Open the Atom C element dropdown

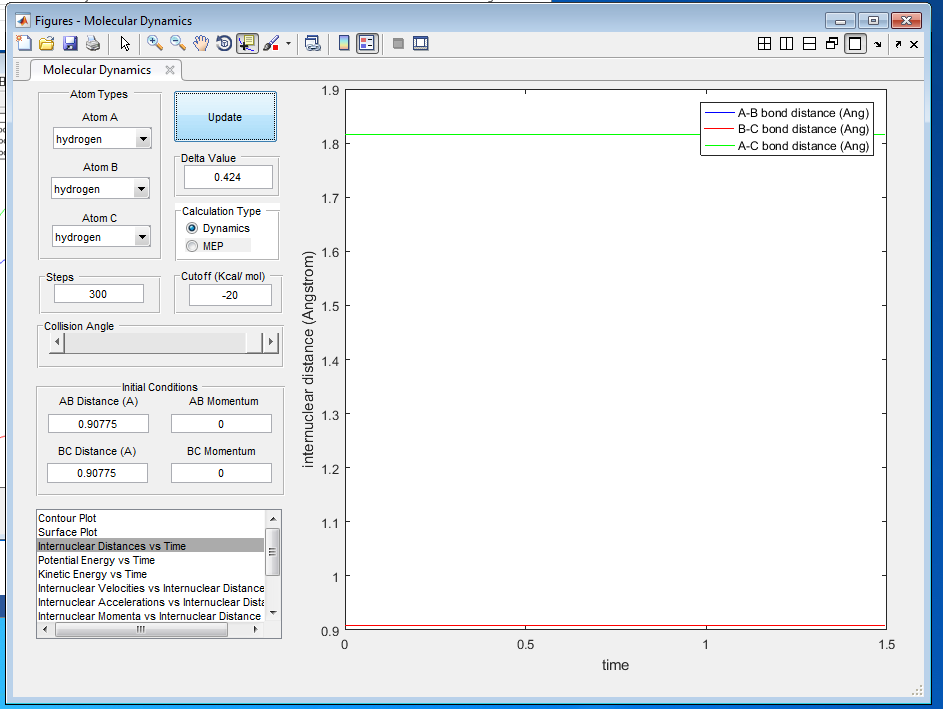point(141,237)
